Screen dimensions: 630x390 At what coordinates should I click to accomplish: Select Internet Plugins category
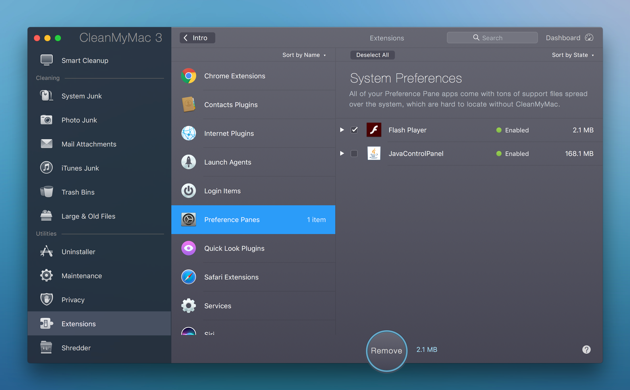click(x=253, y=133)
